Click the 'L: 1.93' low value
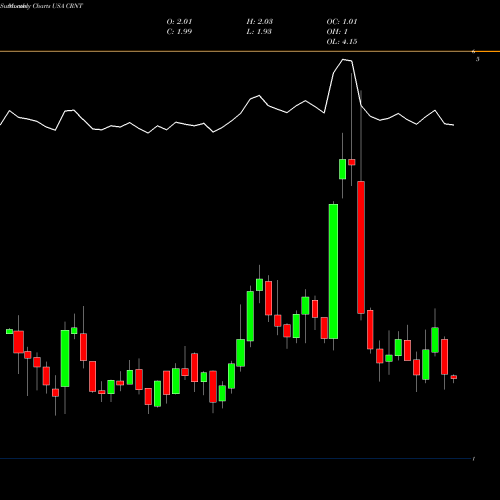Image resolution: width=500 pixels, height=500 pixels. point(259,31)
